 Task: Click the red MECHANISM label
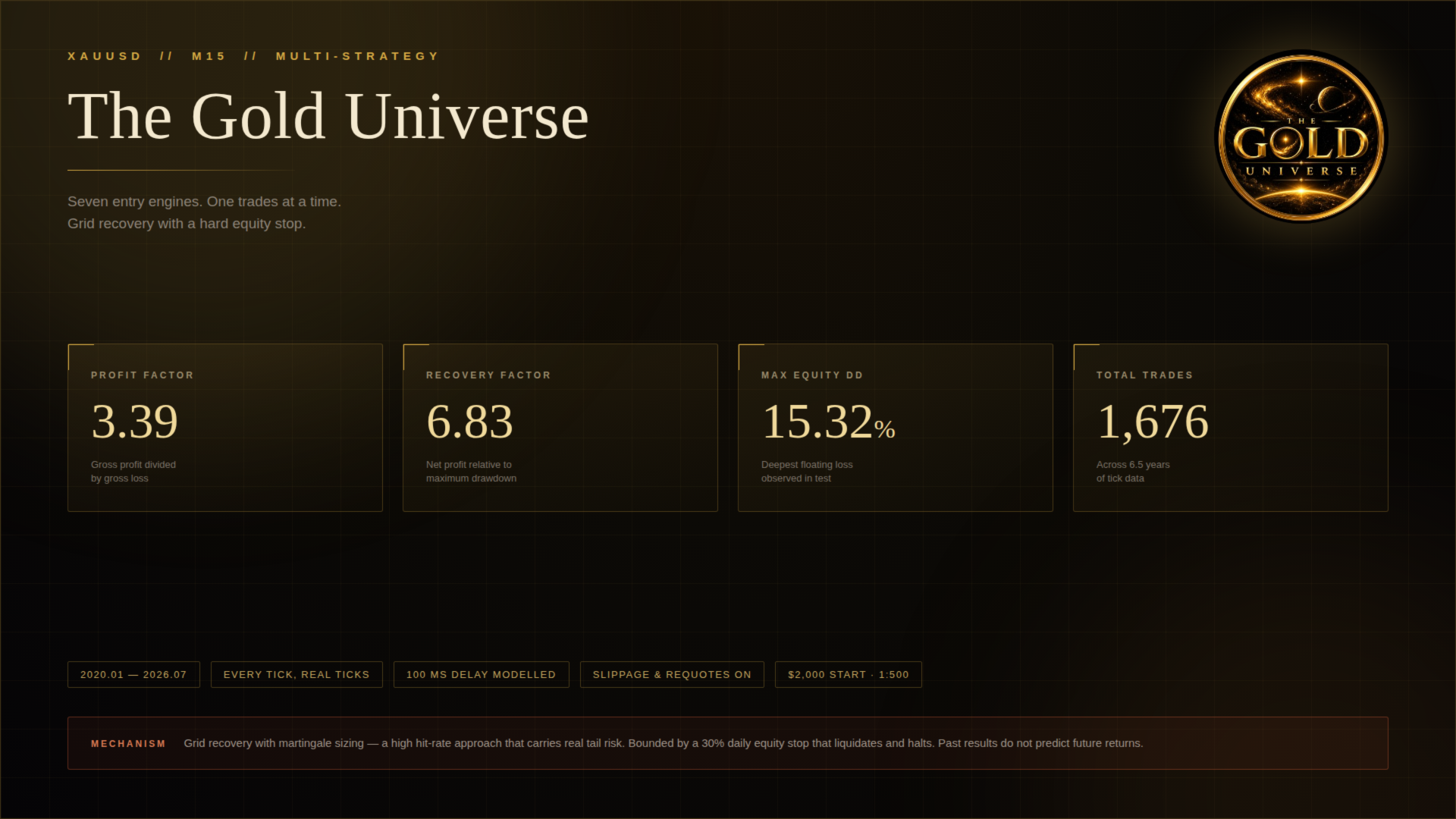tap(128, 744)
